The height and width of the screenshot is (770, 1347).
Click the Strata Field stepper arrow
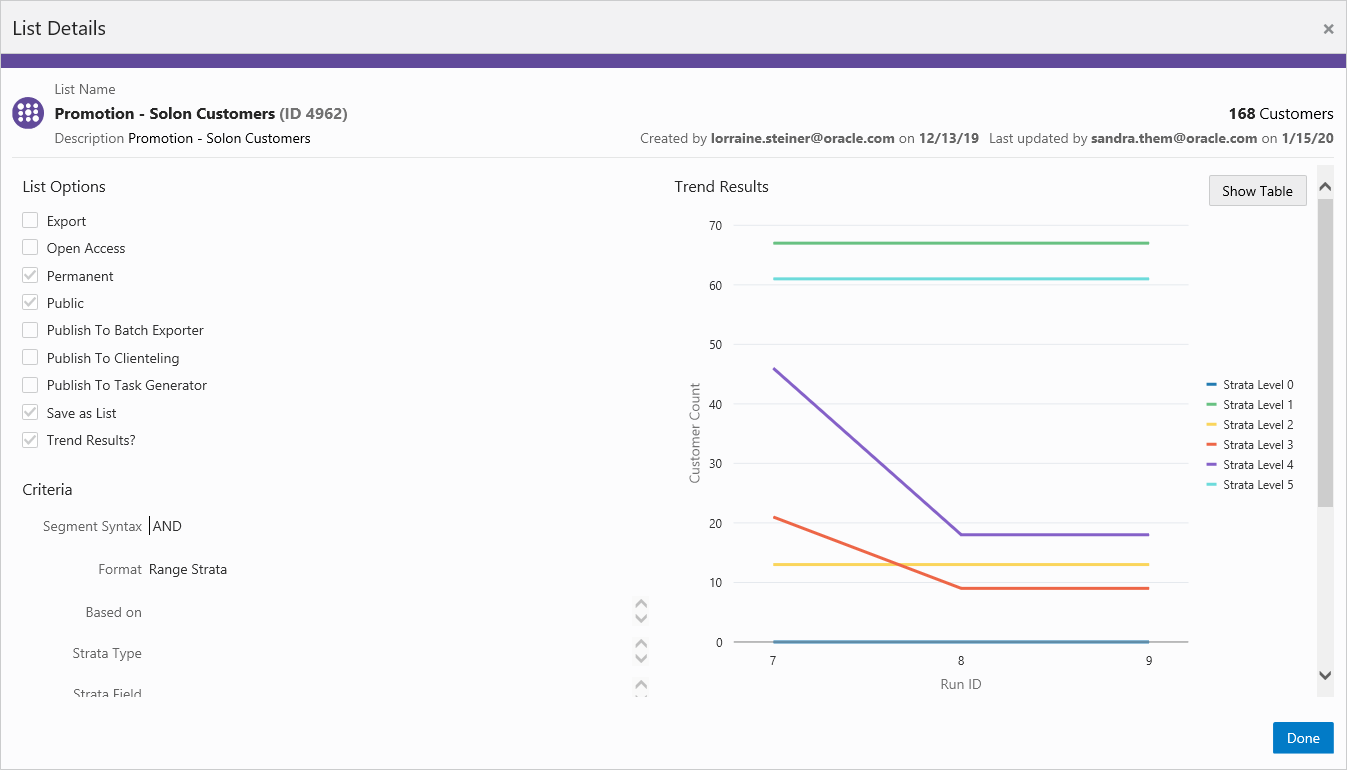point(641,687)
